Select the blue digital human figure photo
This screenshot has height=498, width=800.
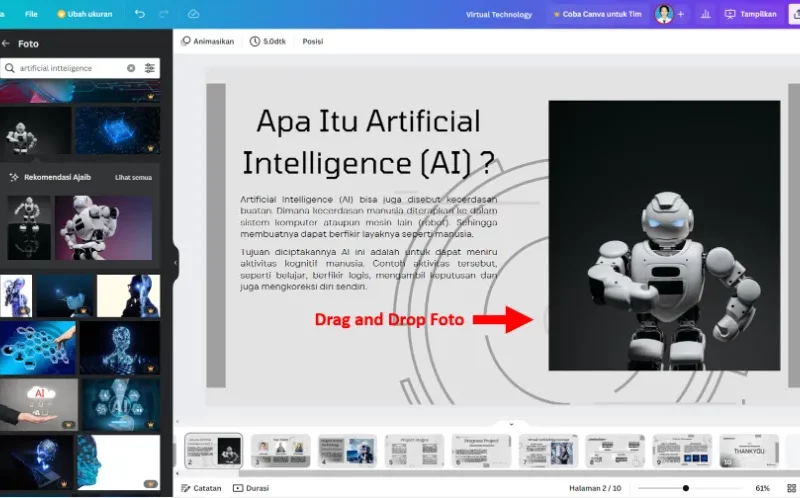[x=120, y=348]
